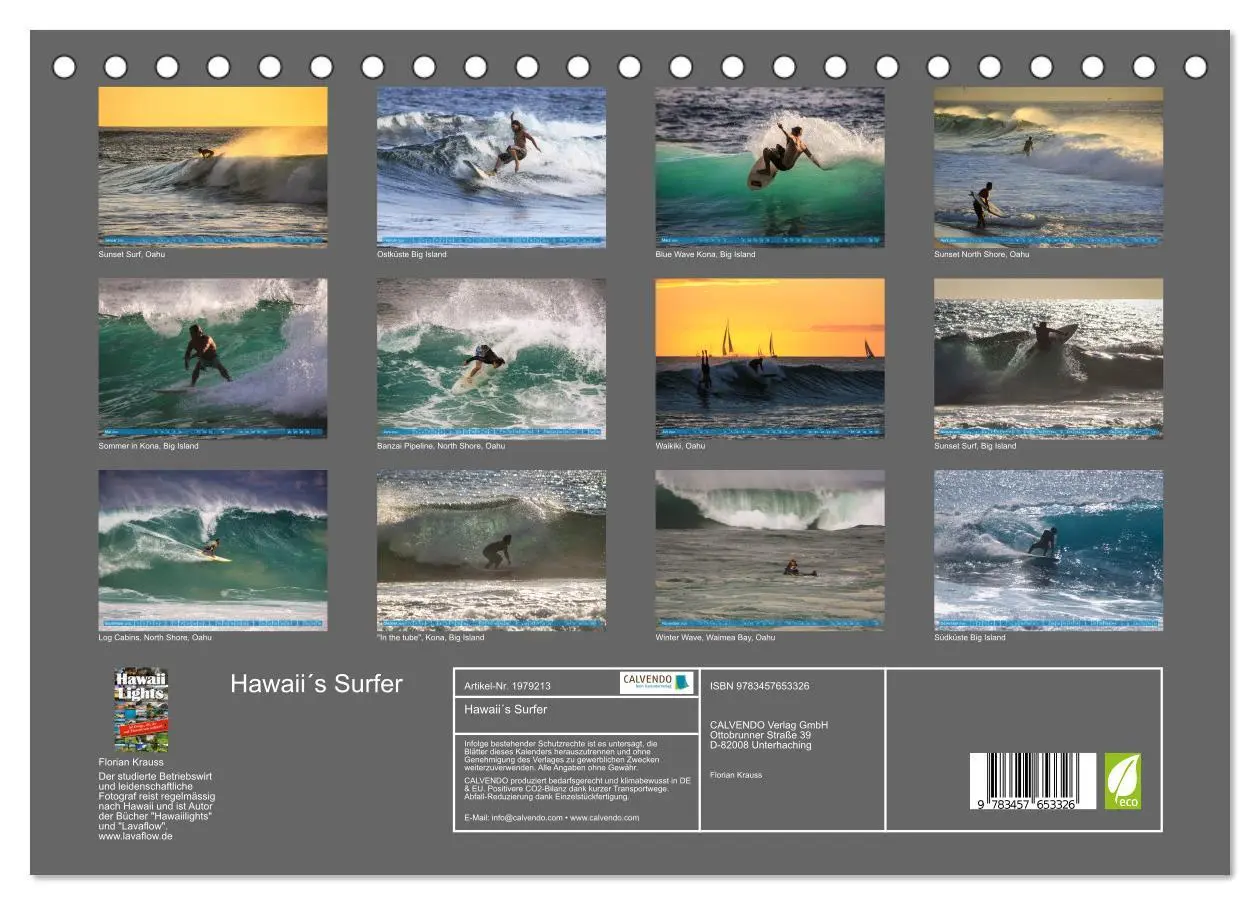This screenshot has width=1260, height=905.
Task: Select the "D-82008 Unterhaching" text
Action: coord(760,745)
